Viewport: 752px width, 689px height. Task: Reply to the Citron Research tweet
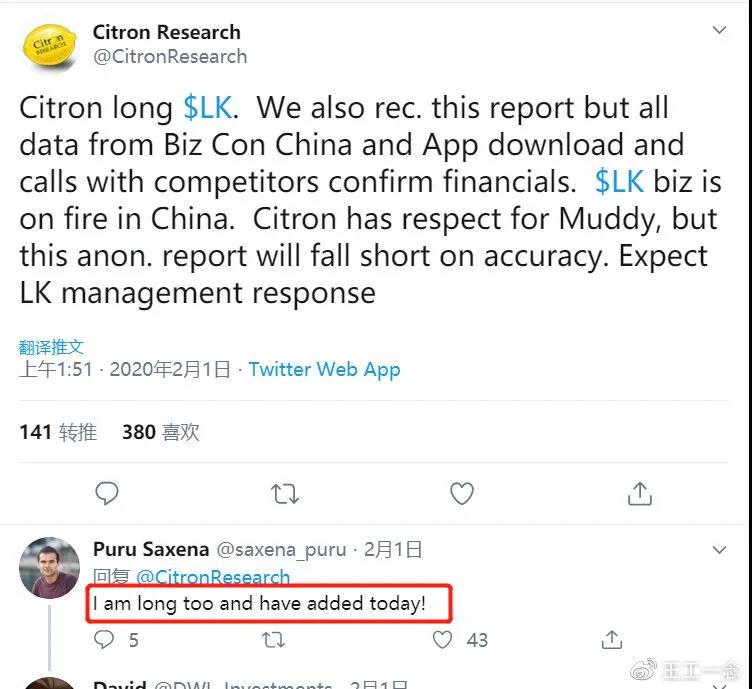[x=106, y=493]
